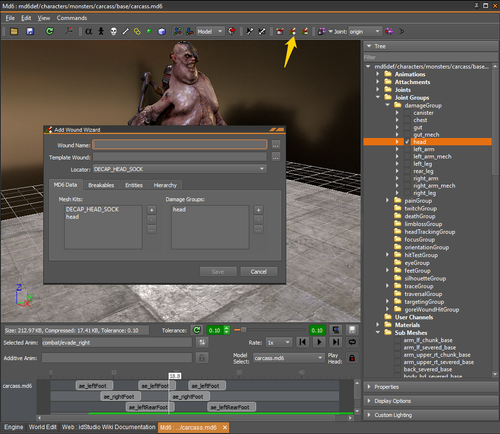Click the browse button beside Wound Name
The height and width of the screenshot is (434, 500).
click(x=276, y=144)
